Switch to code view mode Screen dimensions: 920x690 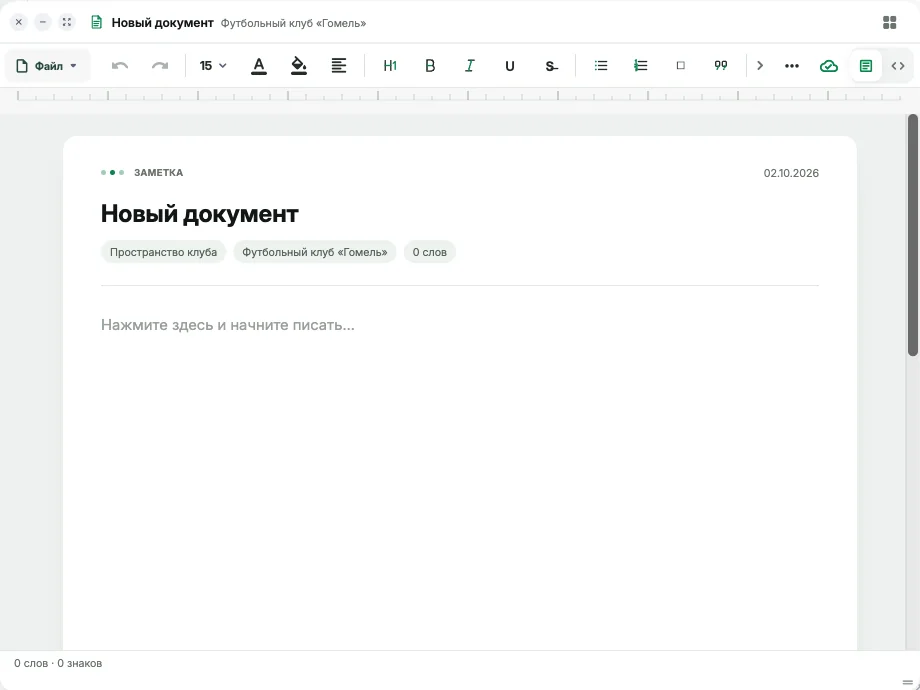(x=898, y=66)
